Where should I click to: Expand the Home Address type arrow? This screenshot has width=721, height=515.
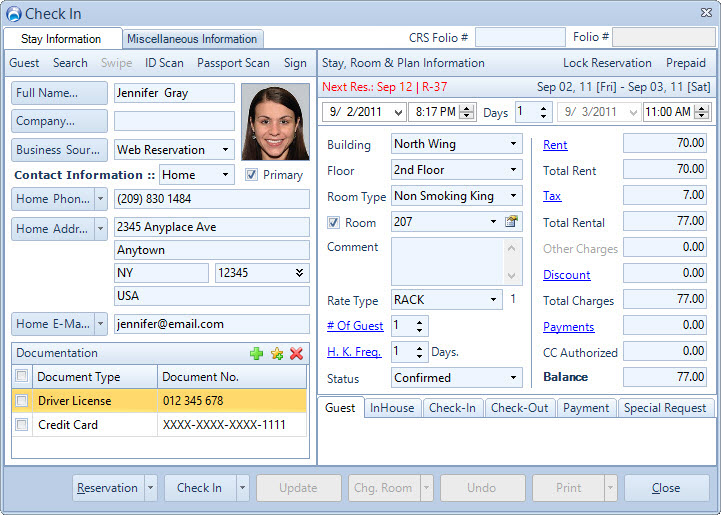[x=101, y=229]
